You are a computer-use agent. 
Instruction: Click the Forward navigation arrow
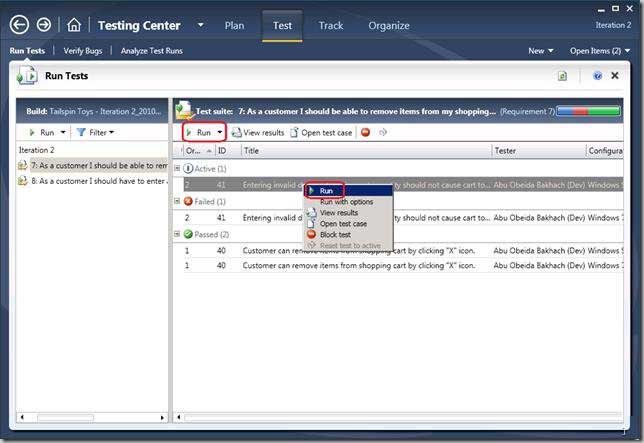pyautogui.click(x=44, y=25)
